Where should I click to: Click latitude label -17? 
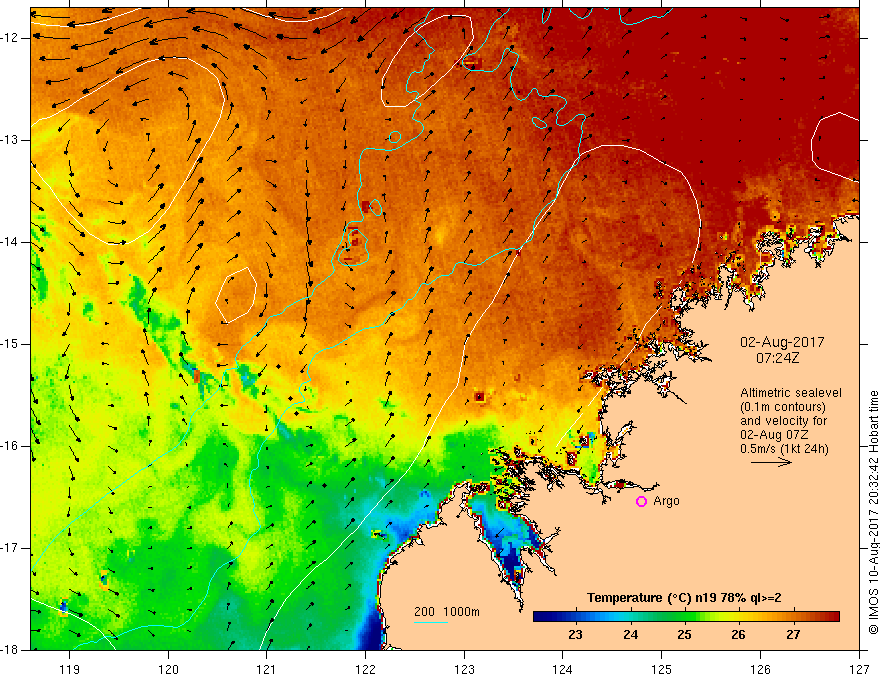11,548
